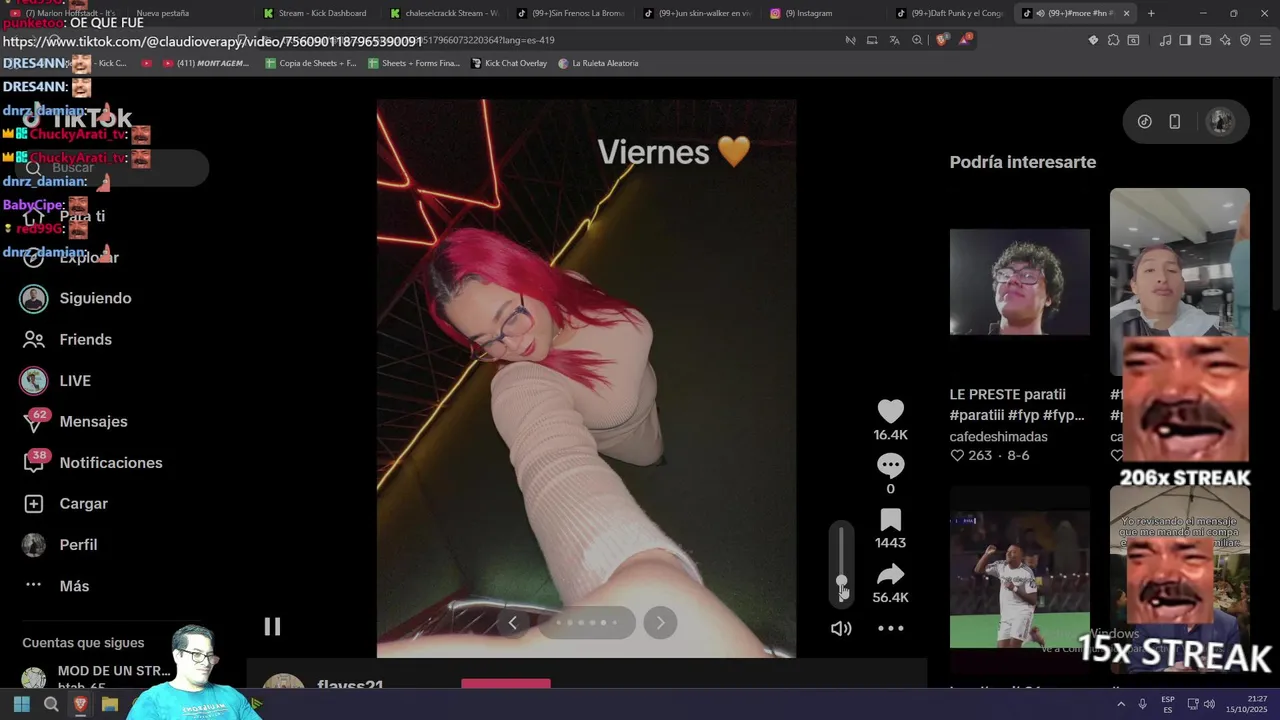
Task: Open the cafedeshimadas username link
Action: pos(999,437)
